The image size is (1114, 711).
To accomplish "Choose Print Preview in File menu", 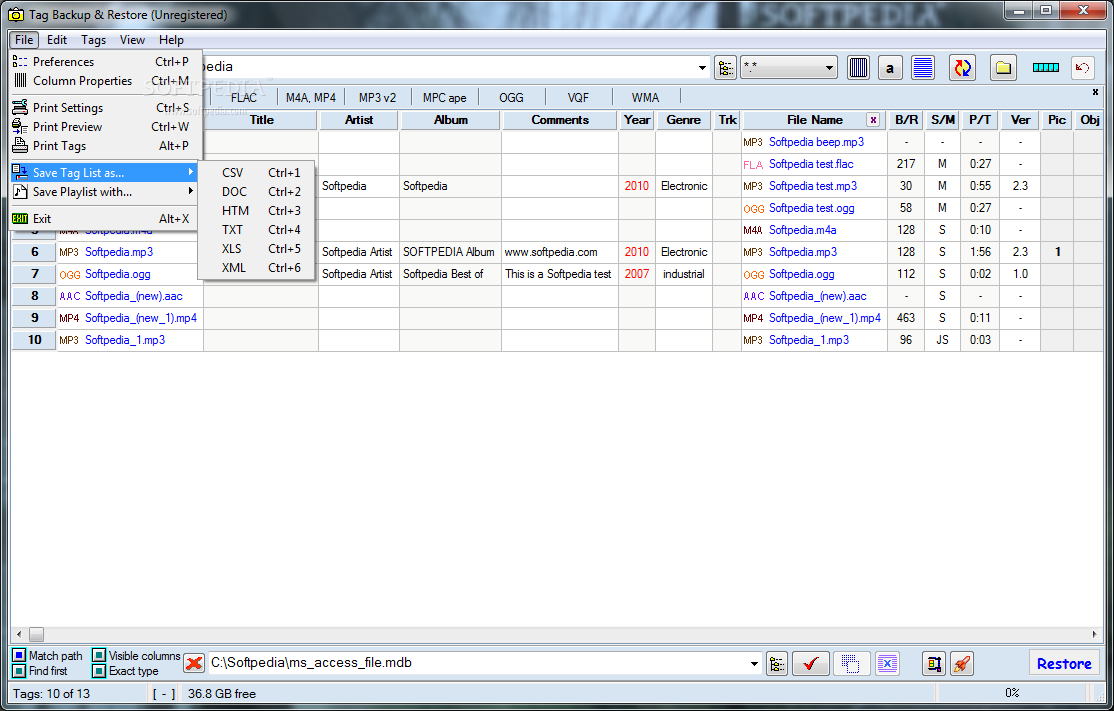I will click(x=105, y=127).
